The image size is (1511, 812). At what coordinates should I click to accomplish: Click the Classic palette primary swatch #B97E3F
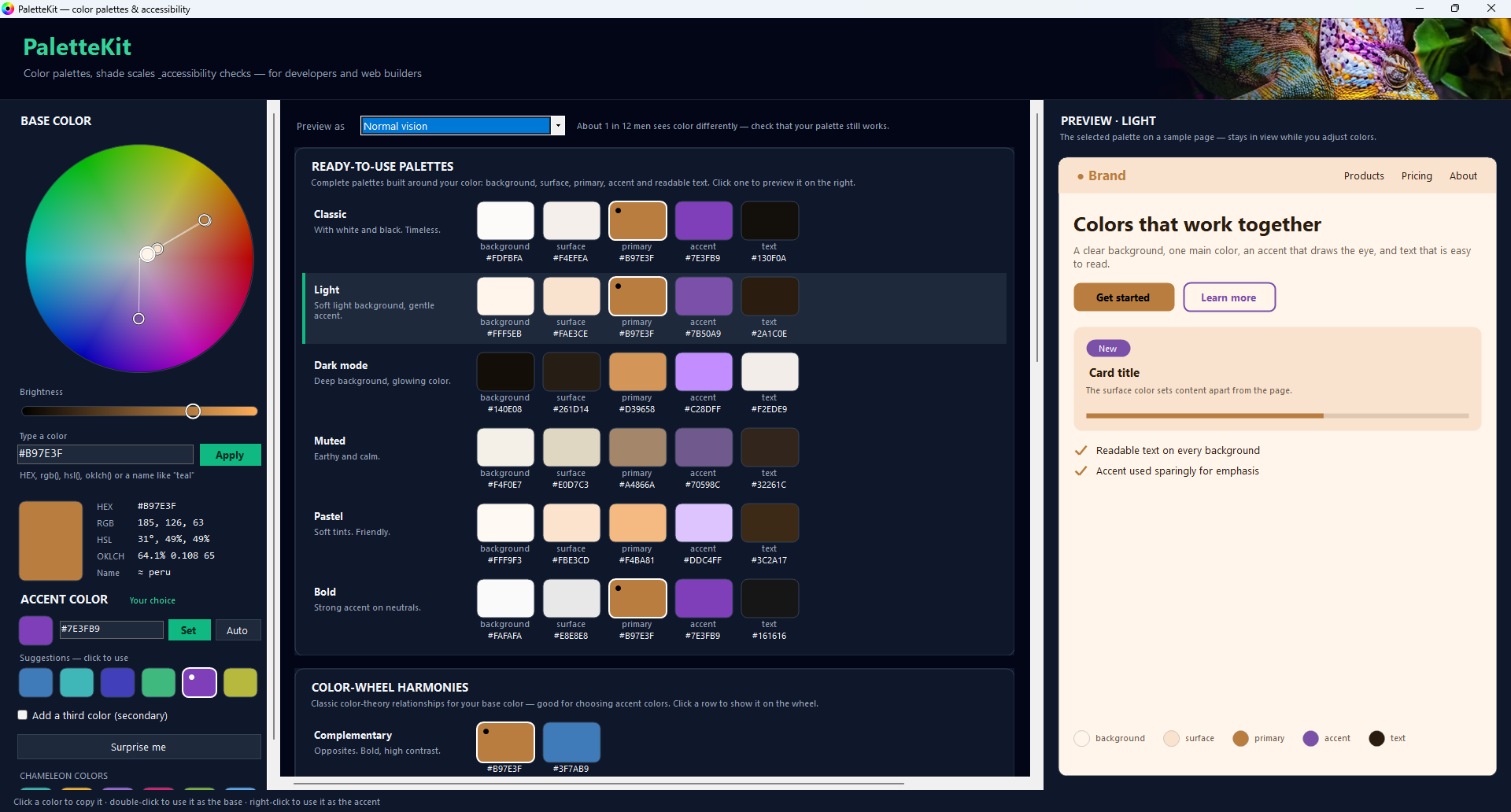(x=637, y=220)
